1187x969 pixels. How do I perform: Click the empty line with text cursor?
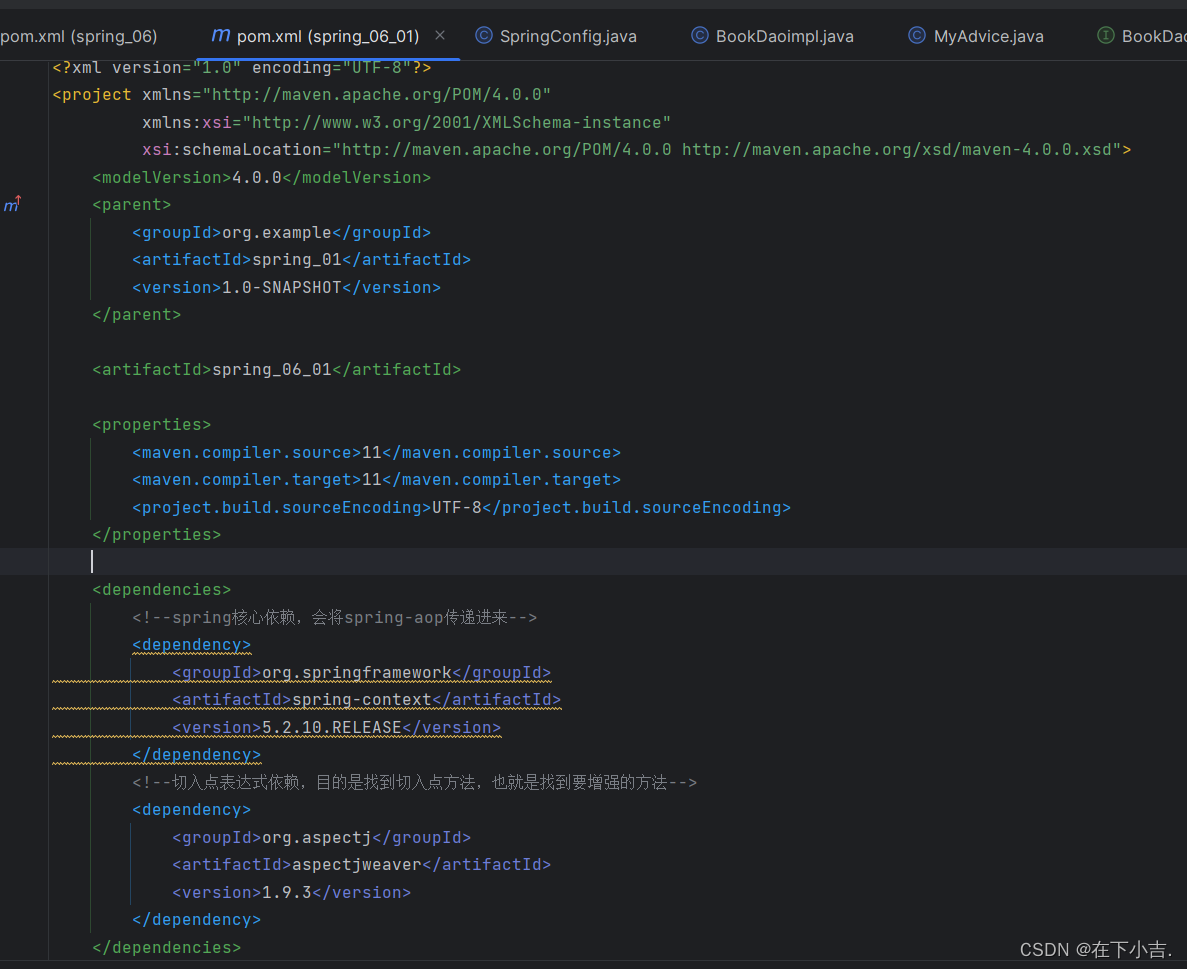click(x=594, y=562)
